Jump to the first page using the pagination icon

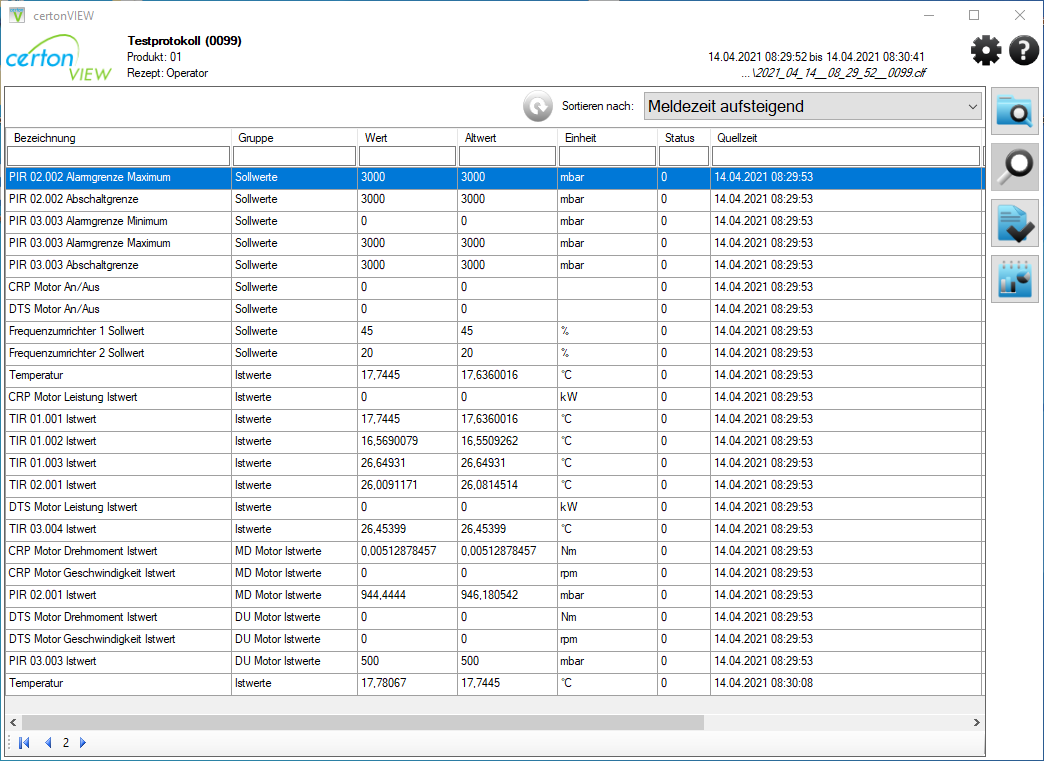pyautogui.click(x=23, y=743)
